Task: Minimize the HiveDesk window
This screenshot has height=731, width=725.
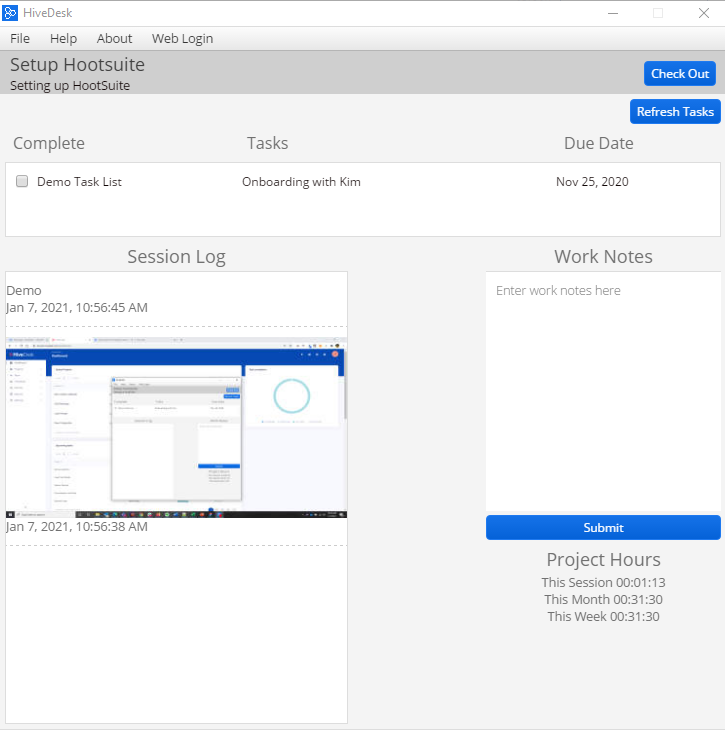Action: click(613, 13)
